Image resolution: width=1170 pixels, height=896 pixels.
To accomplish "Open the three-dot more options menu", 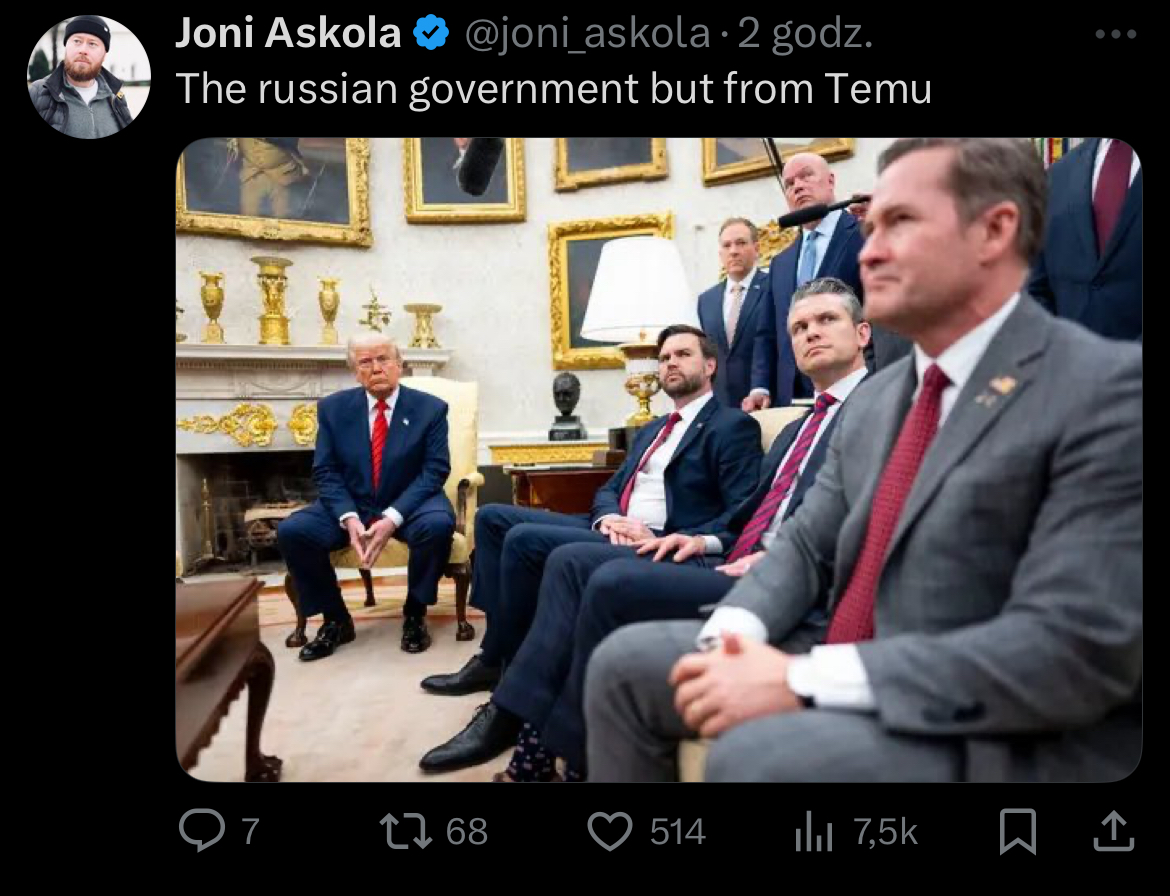I will pyautogui.click(x=1116, y=34).
